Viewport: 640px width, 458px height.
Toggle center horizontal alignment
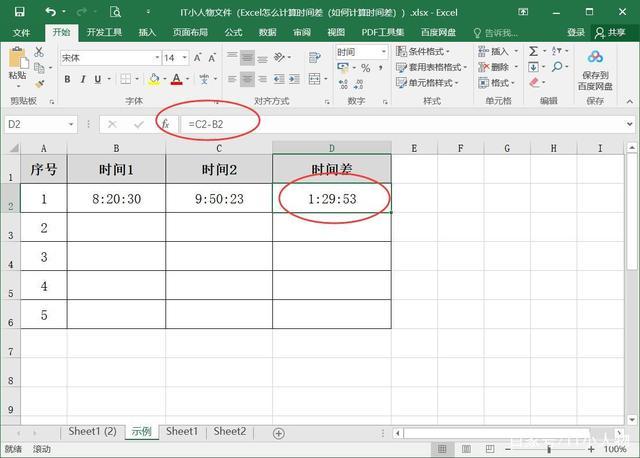click(247, 79)
